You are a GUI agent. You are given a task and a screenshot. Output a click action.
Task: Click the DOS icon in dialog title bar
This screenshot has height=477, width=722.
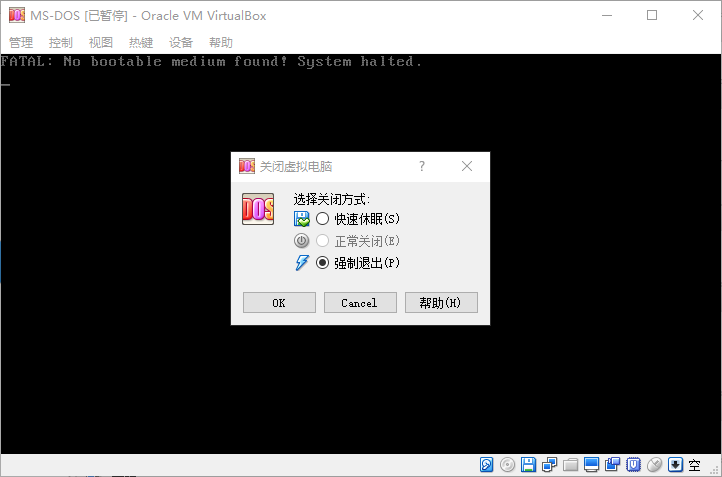tap(247, 166)
